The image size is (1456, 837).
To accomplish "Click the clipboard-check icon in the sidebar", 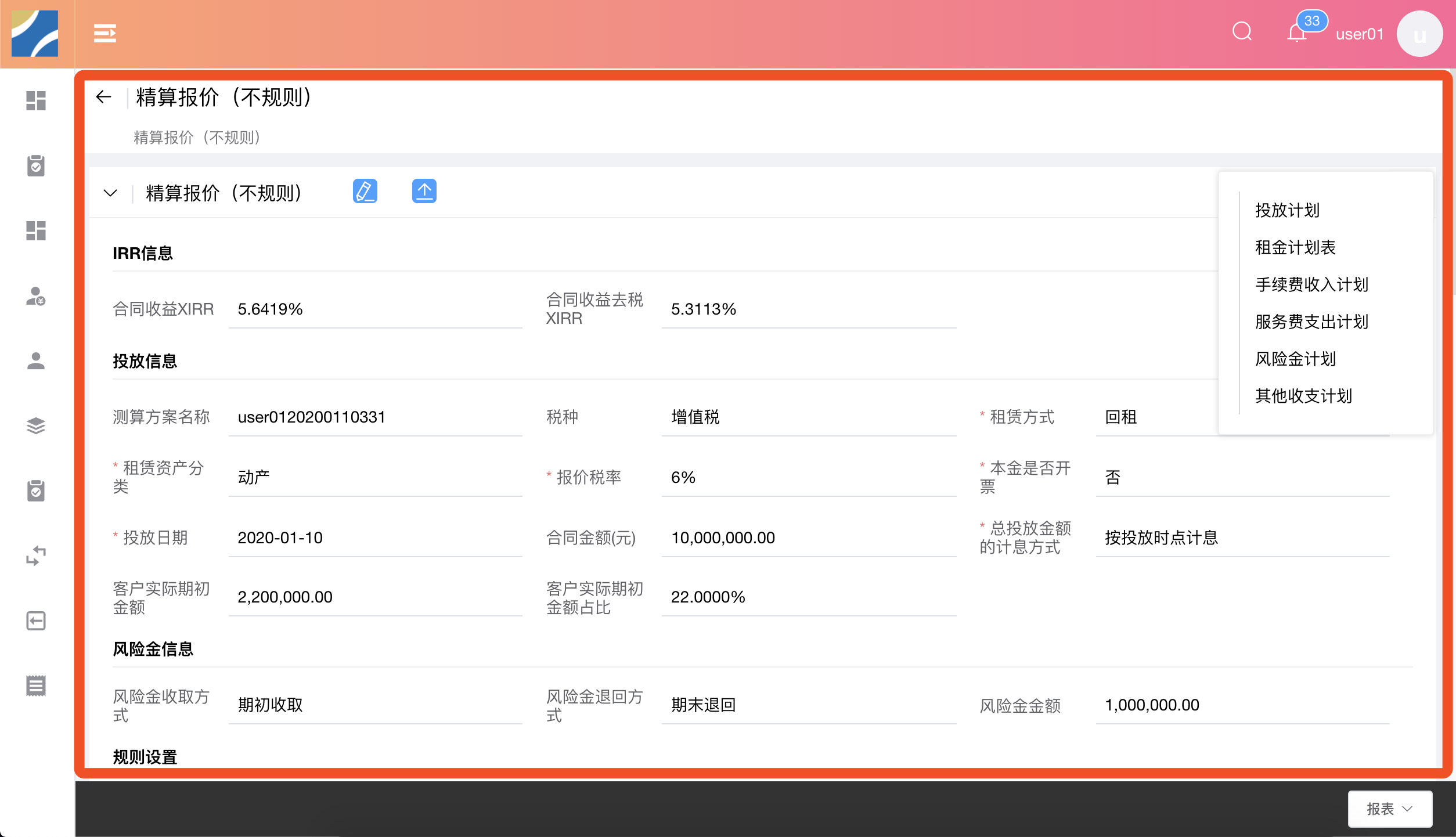I will (36, 166).
